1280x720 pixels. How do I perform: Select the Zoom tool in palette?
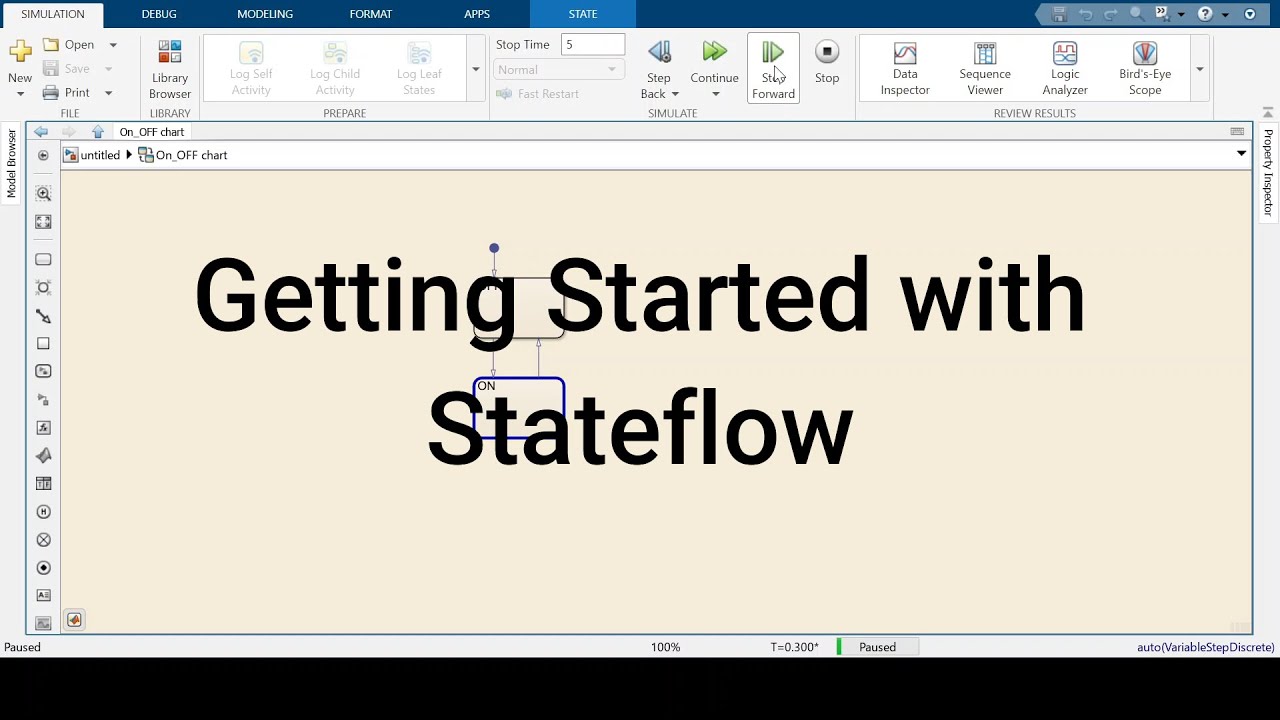[x=43, y=193]
